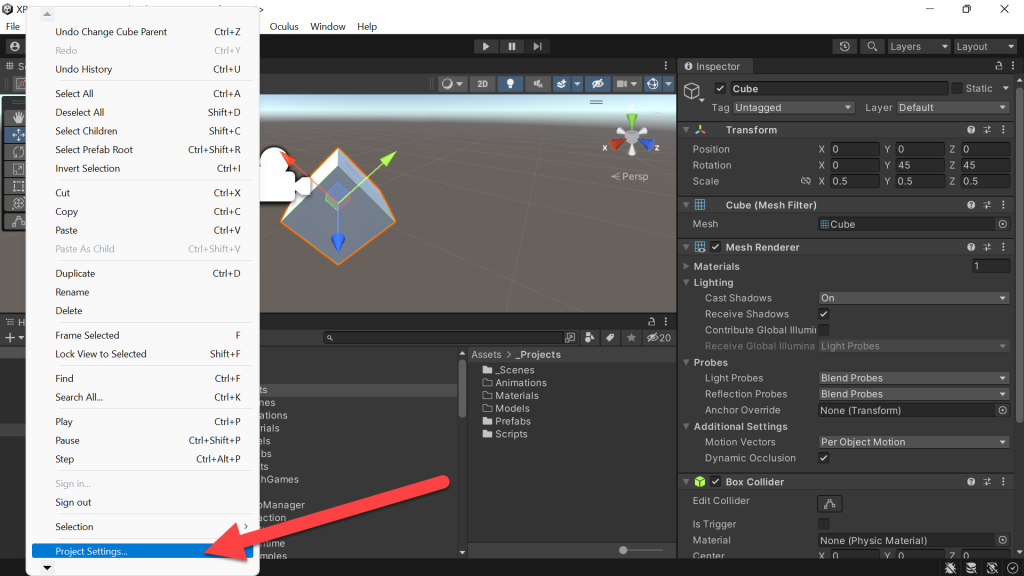Choose Duplicate from the Edit menu
The width and height of the screenshot is (1024, 576).
(142, 274)
